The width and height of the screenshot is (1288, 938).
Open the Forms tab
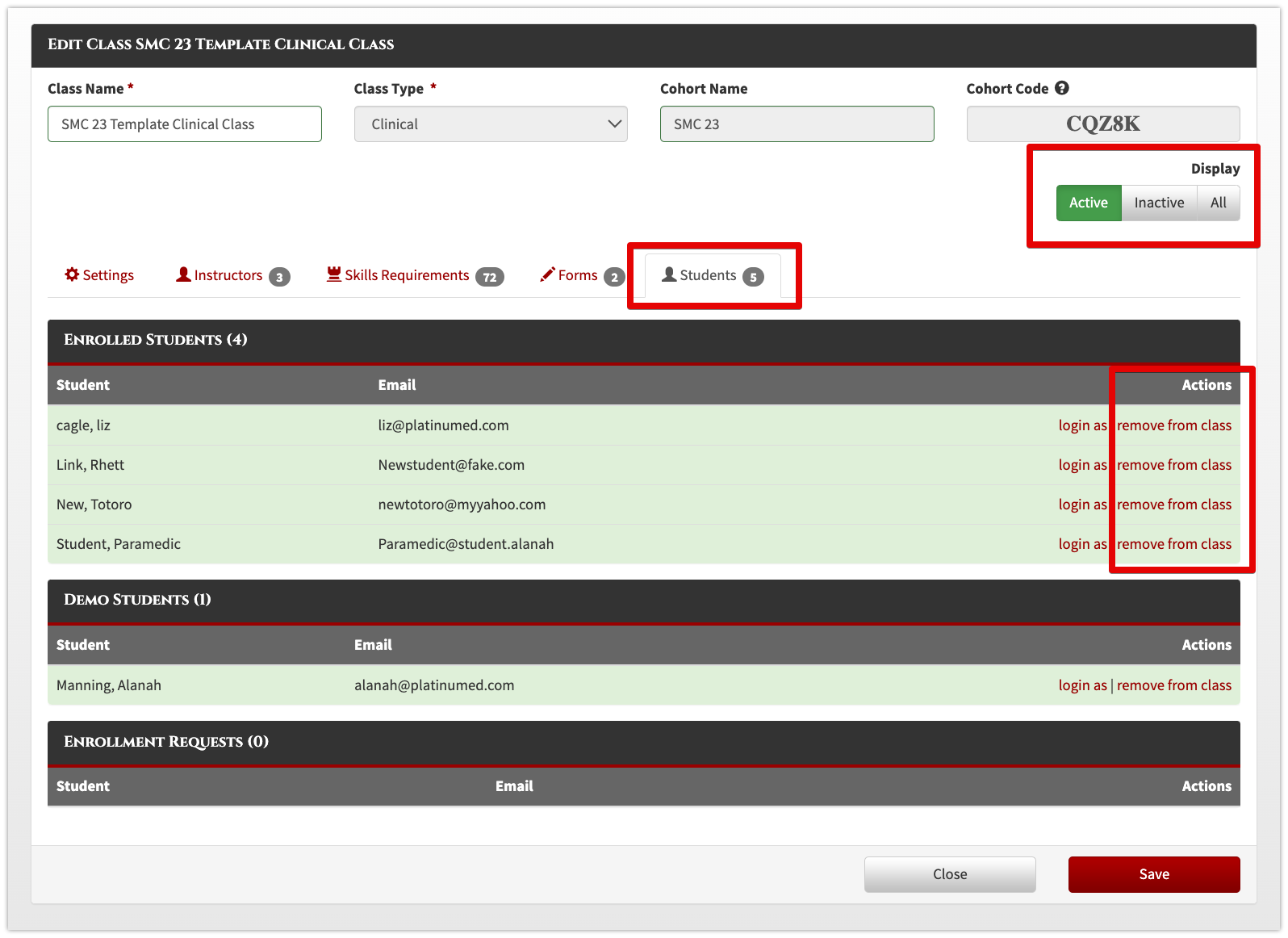tap(582, 275)
